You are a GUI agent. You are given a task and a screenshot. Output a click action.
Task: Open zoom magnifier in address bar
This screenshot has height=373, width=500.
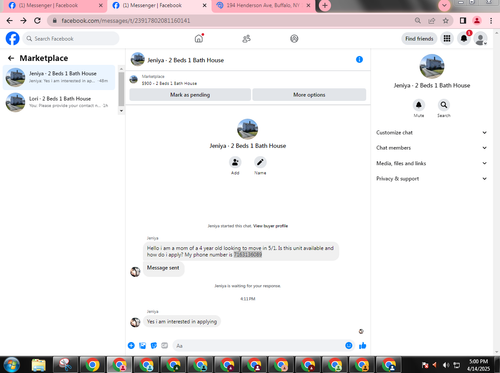tap(418, 21)
